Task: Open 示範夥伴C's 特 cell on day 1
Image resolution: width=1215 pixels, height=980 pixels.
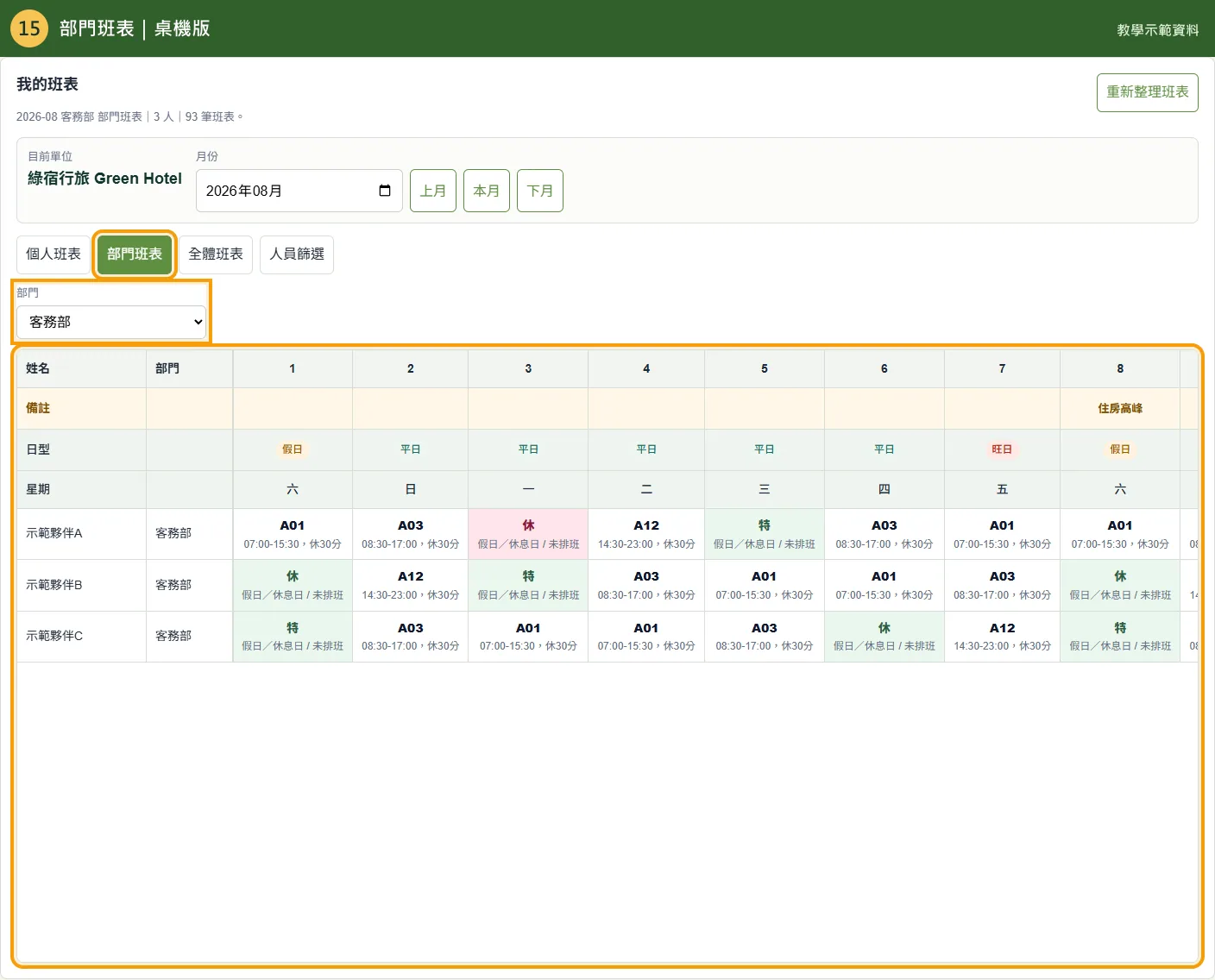Action: [x=293, y=637]
